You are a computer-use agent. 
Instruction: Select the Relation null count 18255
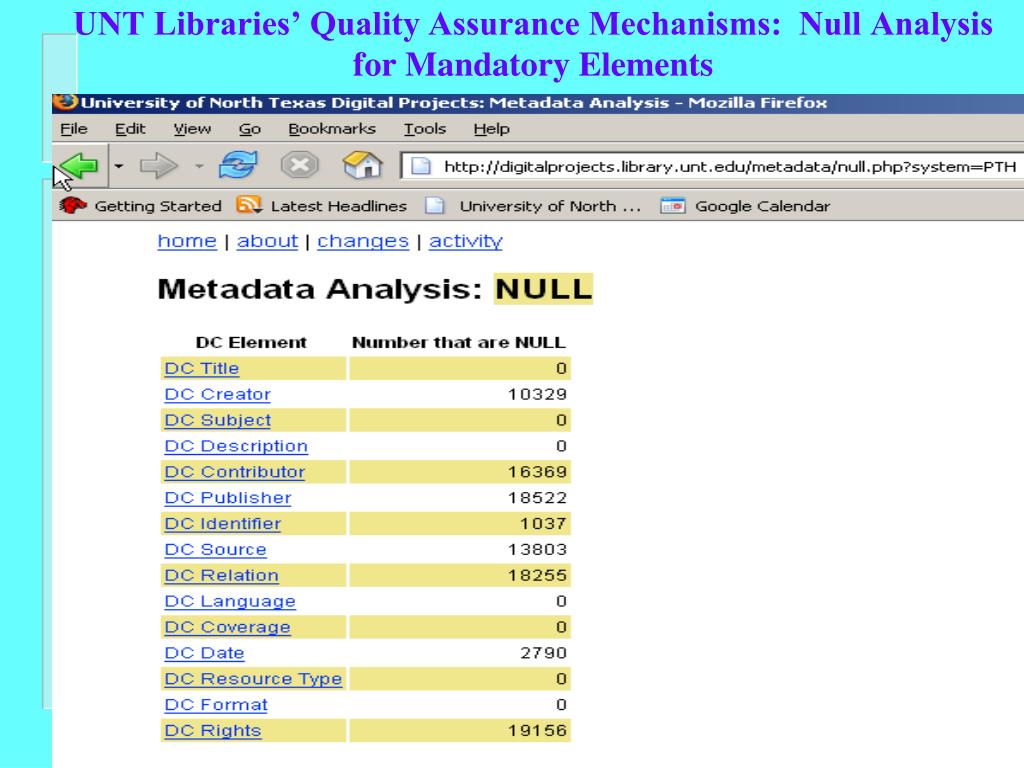point(537,575)
